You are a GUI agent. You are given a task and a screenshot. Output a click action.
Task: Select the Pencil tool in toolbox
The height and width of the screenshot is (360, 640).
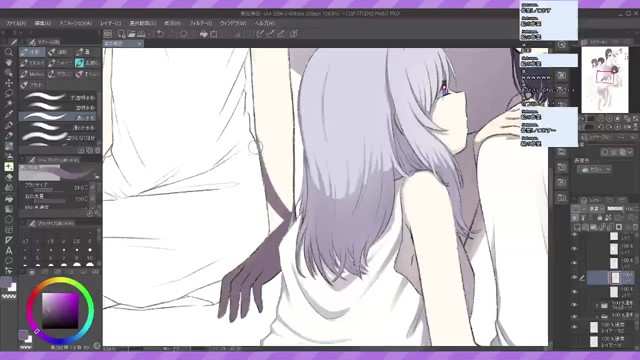[x=9, y=136]
